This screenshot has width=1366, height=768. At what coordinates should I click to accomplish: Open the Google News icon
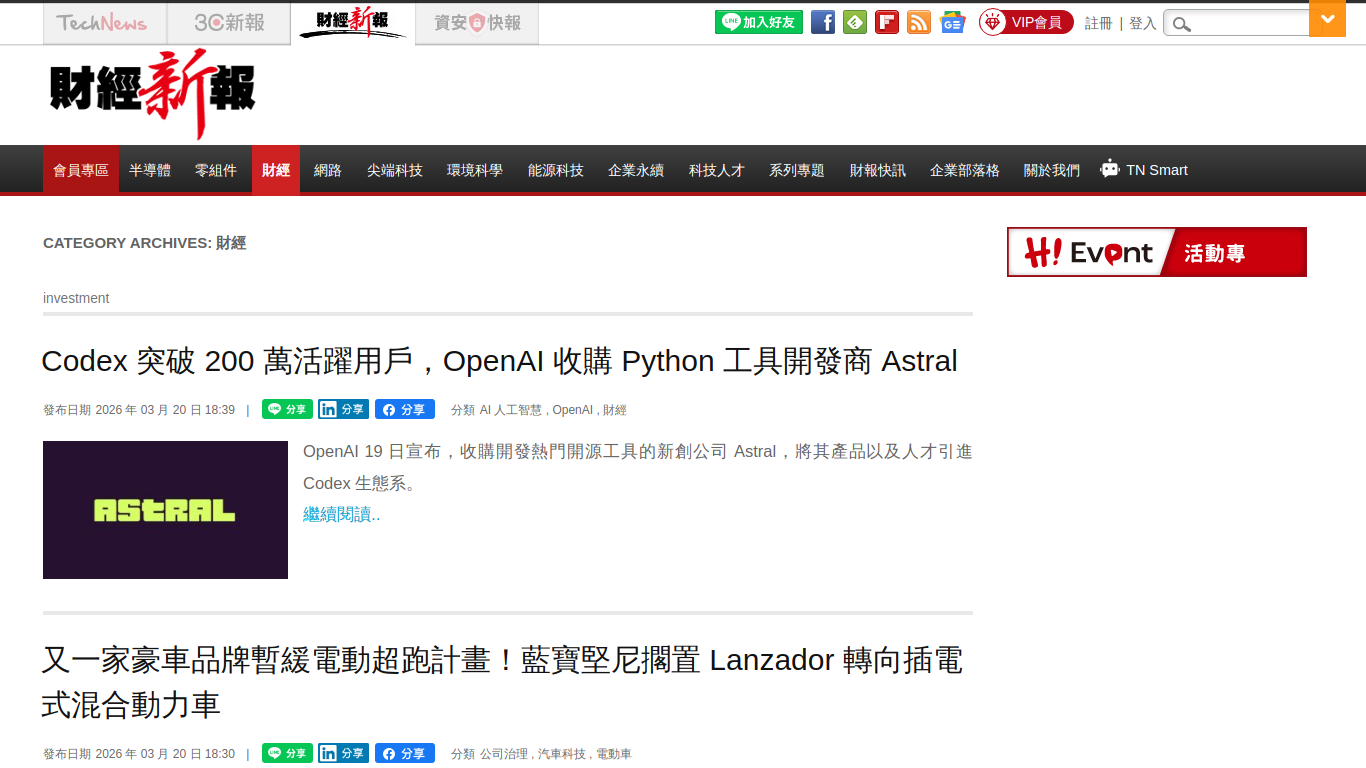click(x=953, y=22)
